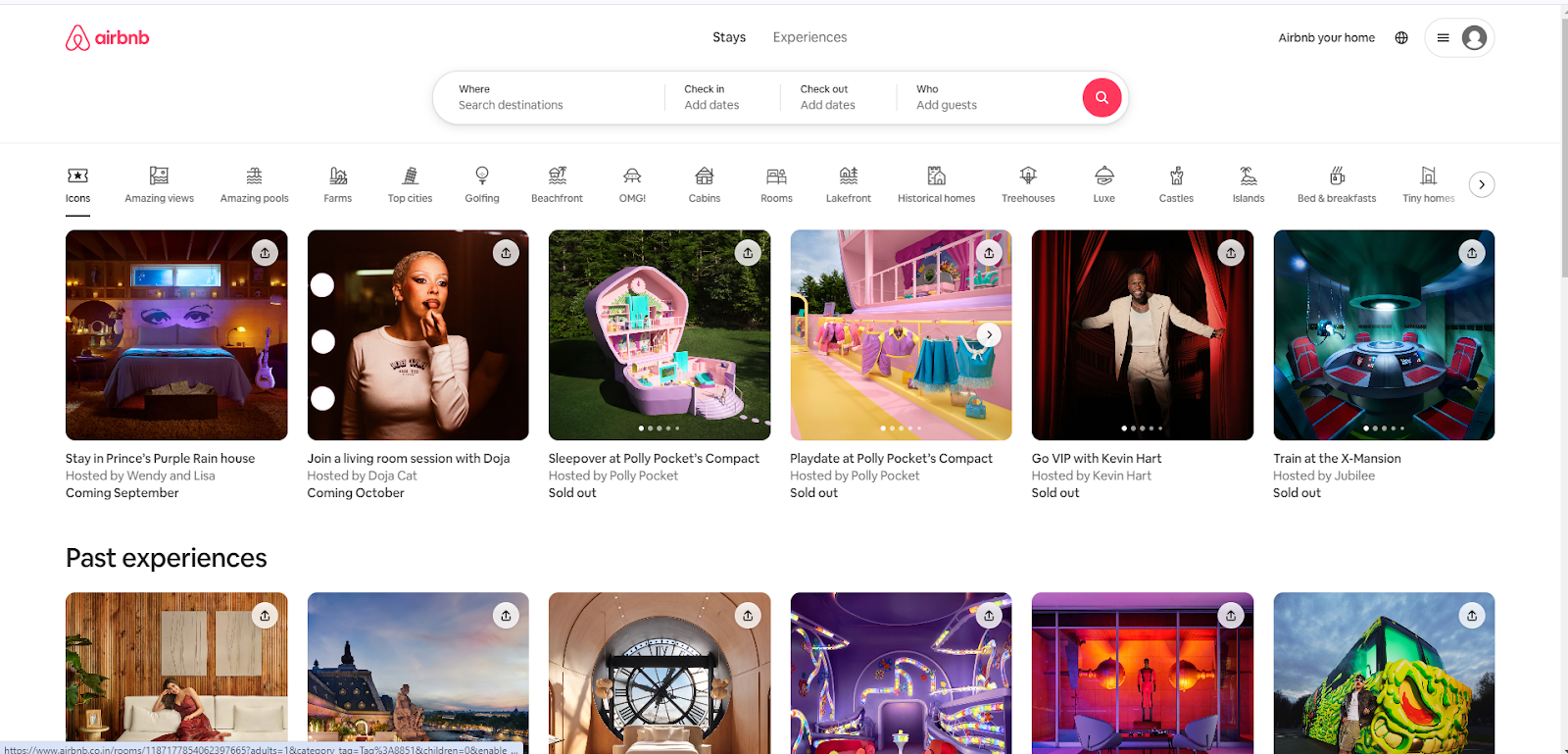Open Join a living room session with Doja

409,458
